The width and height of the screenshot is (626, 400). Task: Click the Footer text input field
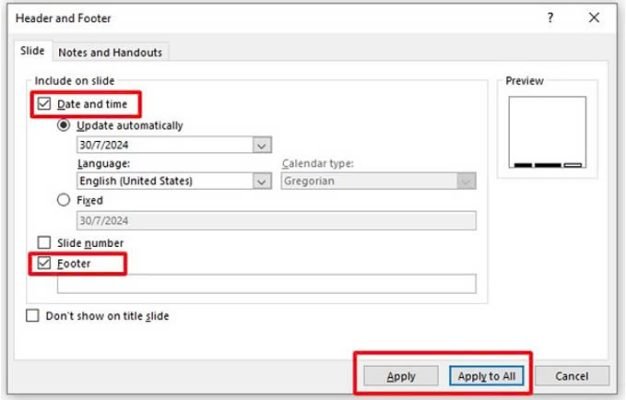[266, 284]
